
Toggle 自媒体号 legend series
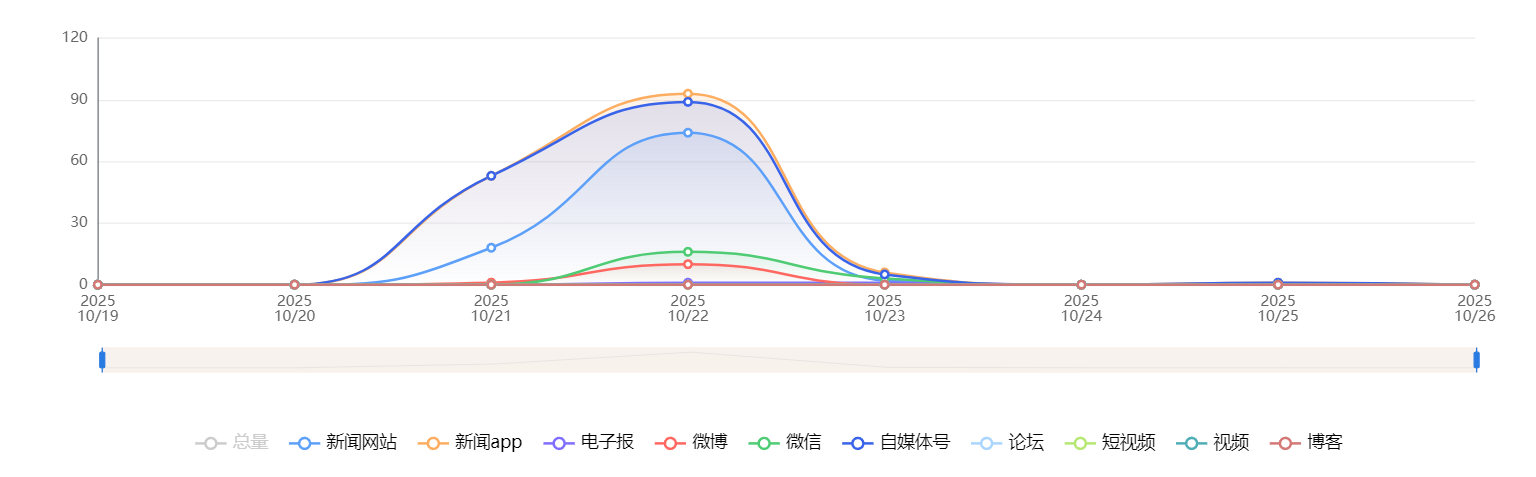click(895, 443)
